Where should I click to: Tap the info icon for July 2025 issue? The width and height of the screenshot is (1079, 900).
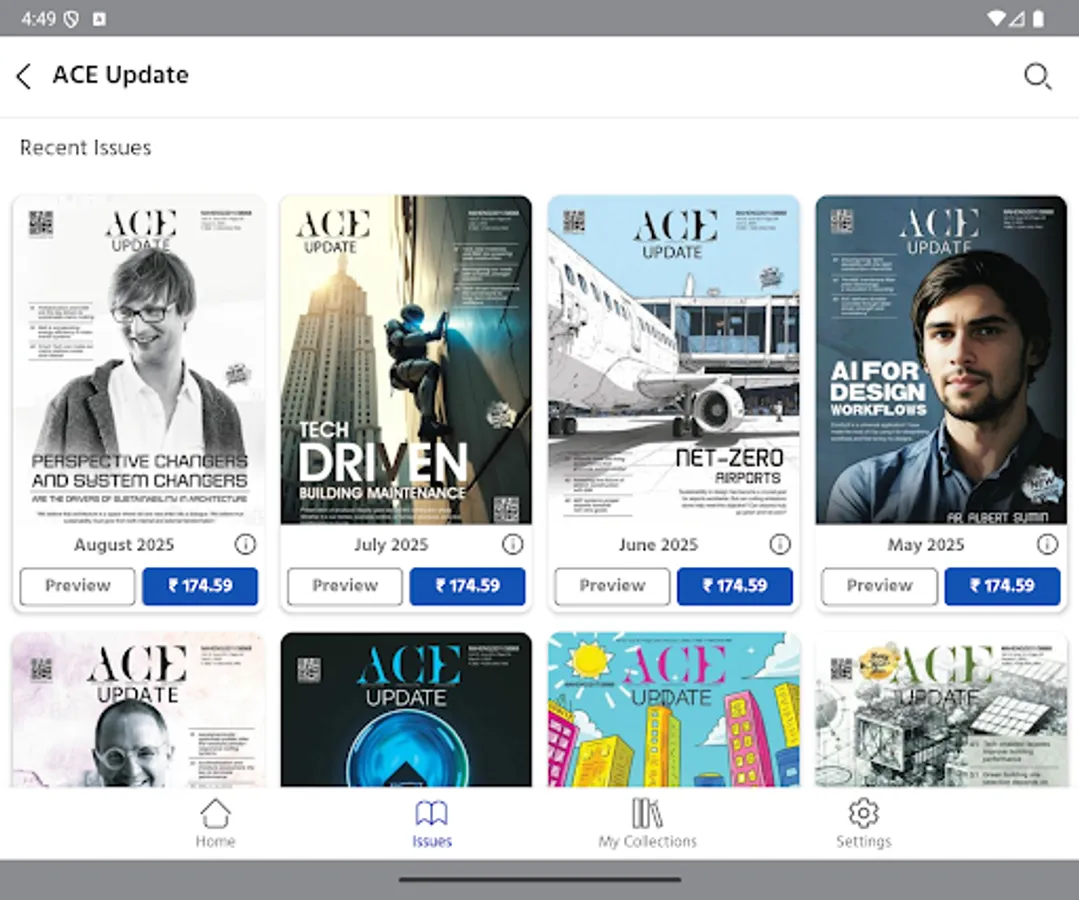(x=513, y=544)
